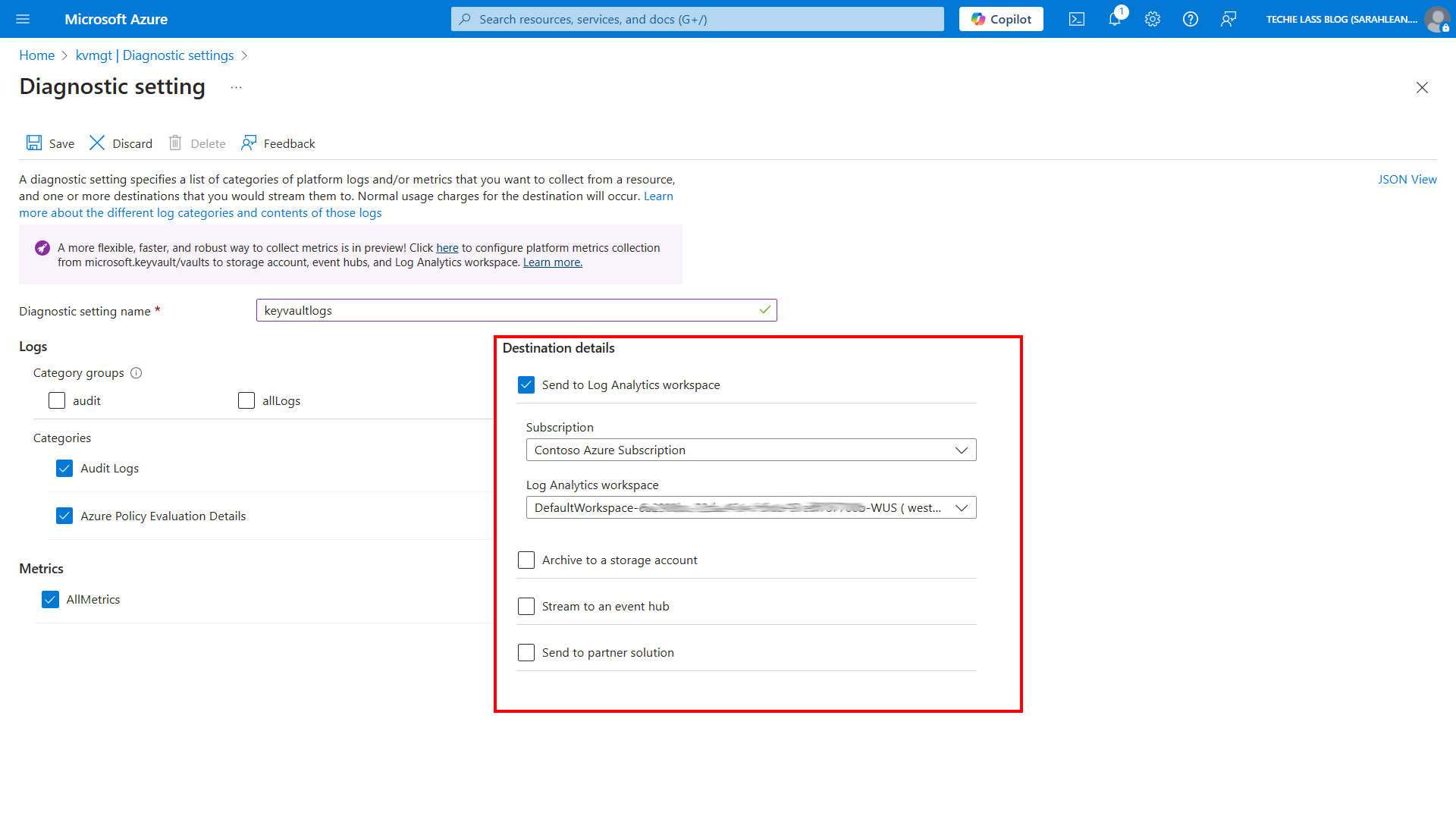Check the allLogs category group

tap(246, 400)
